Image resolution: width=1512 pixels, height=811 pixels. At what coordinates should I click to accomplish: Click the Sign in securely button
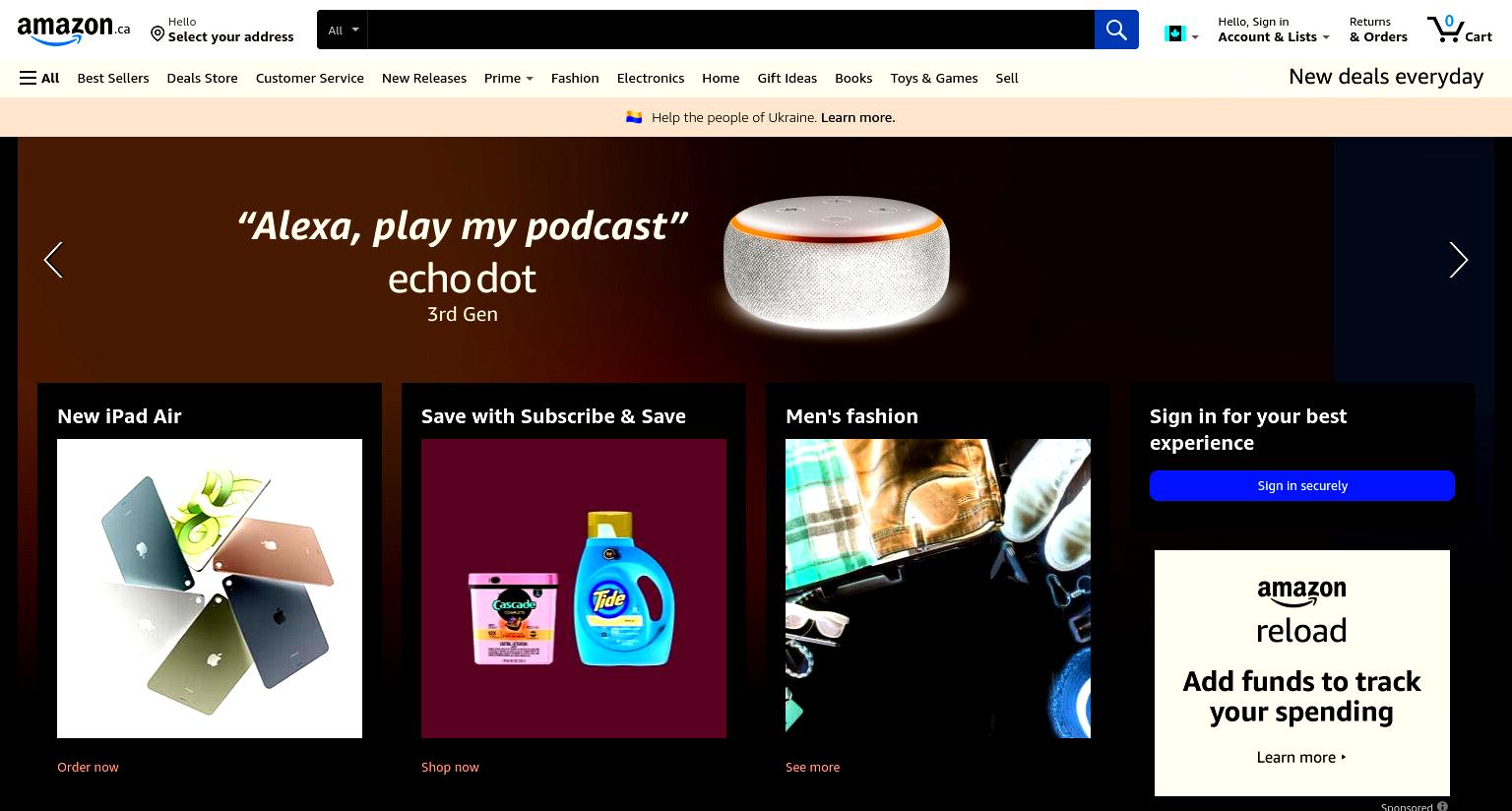click(x=1301, y=485)
